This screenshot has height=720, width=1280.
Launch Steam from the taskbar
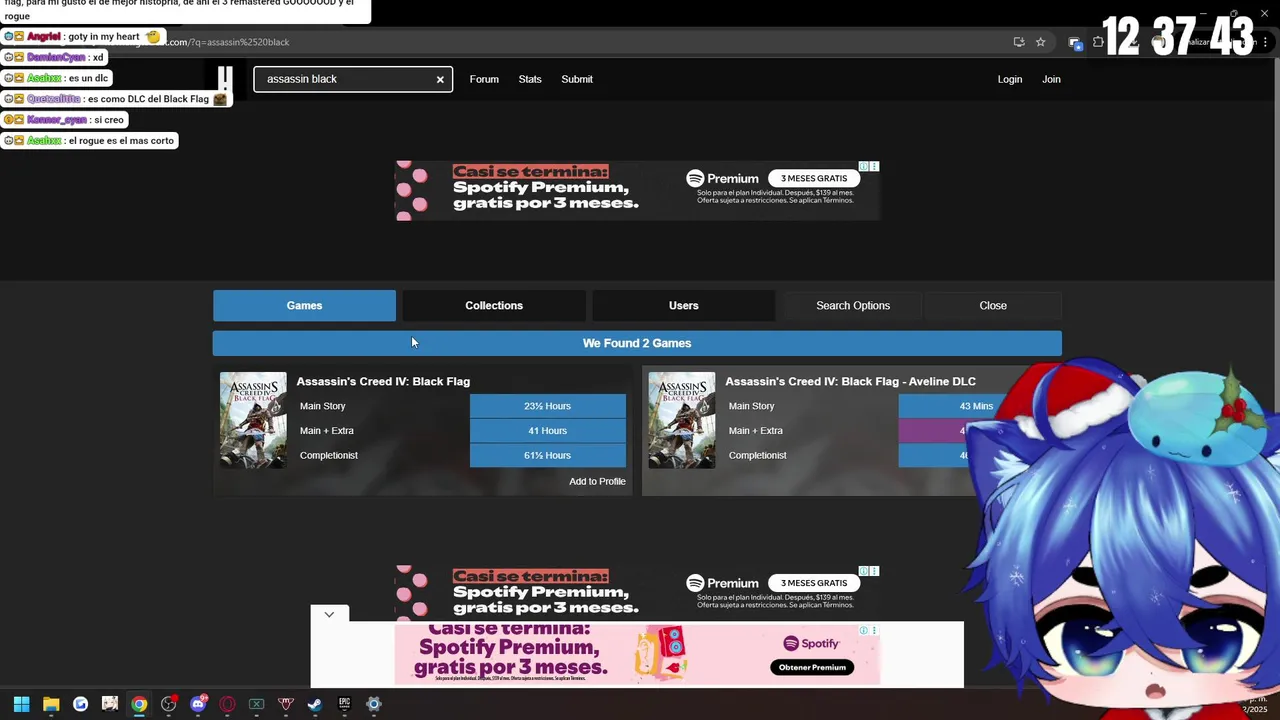[314, 704]
